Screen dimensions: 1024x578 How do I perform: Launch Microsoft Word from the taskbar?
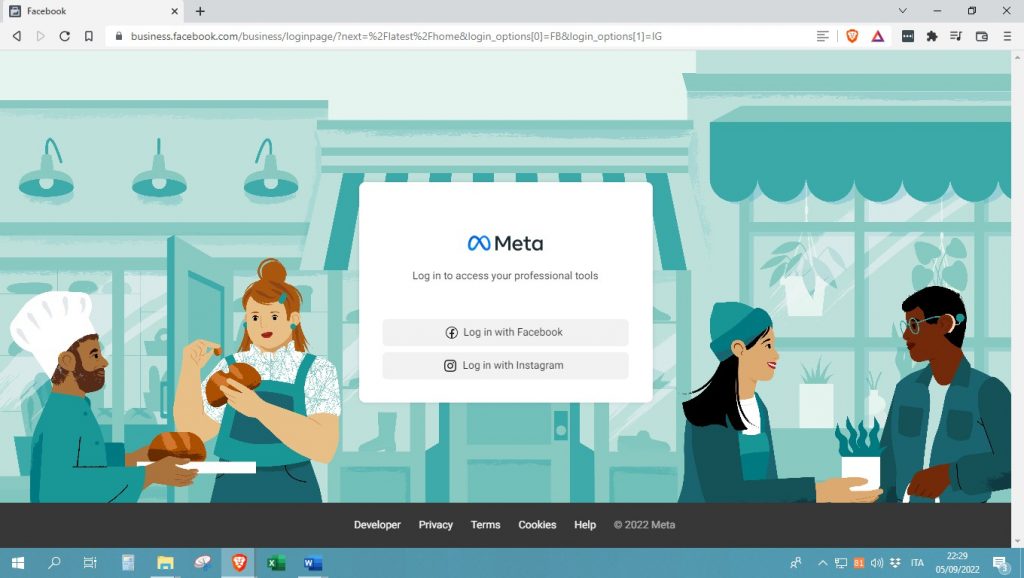tap(313, 563)
